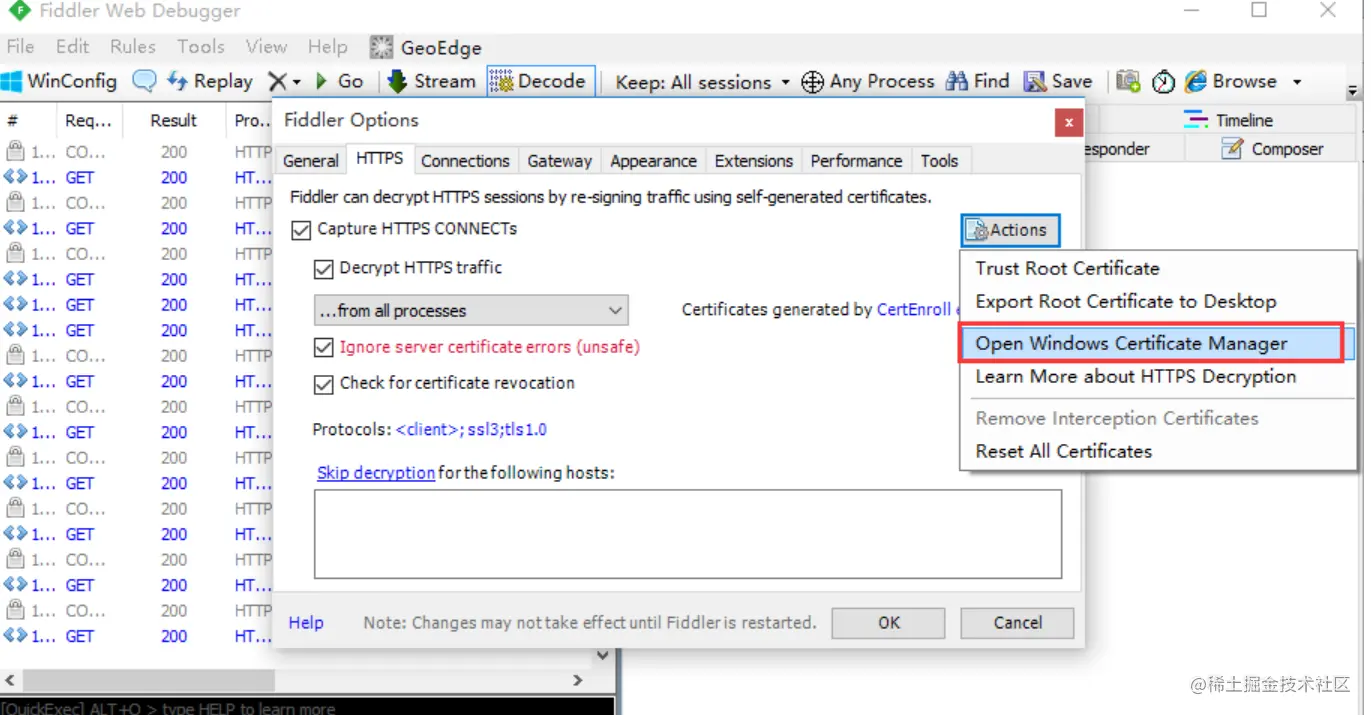The width and height of the screenshot is (1371, 715).
Task: Click the OK button
Action: tap(889, 623)
